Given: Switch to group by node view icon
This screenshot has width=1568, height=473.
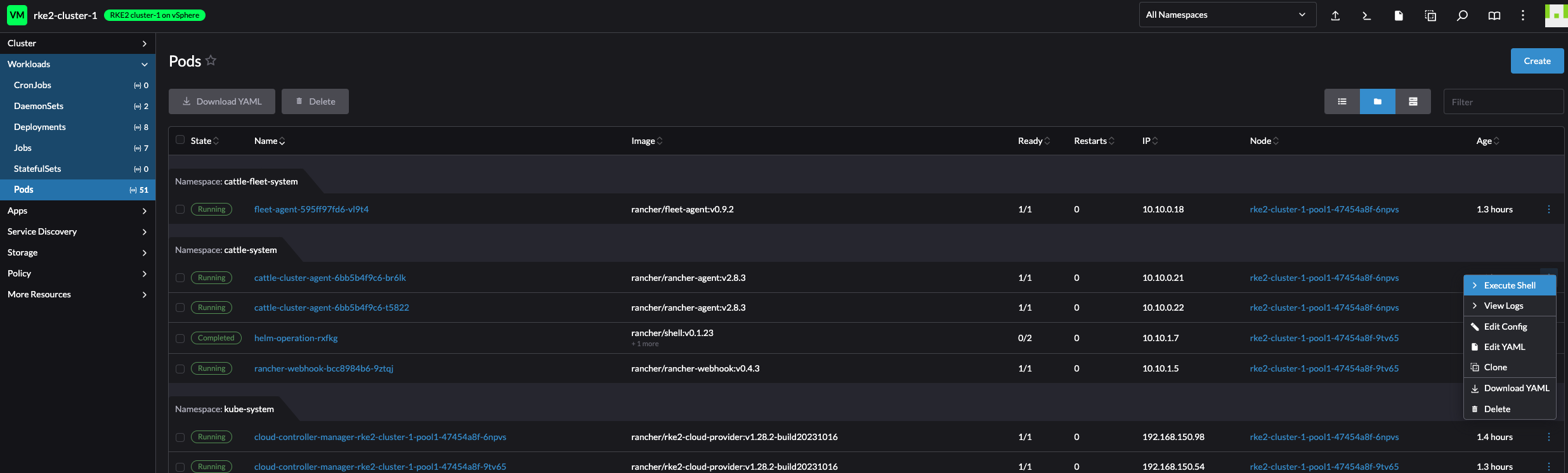Looking at the screenshot, I should [x=1413, y=101].
